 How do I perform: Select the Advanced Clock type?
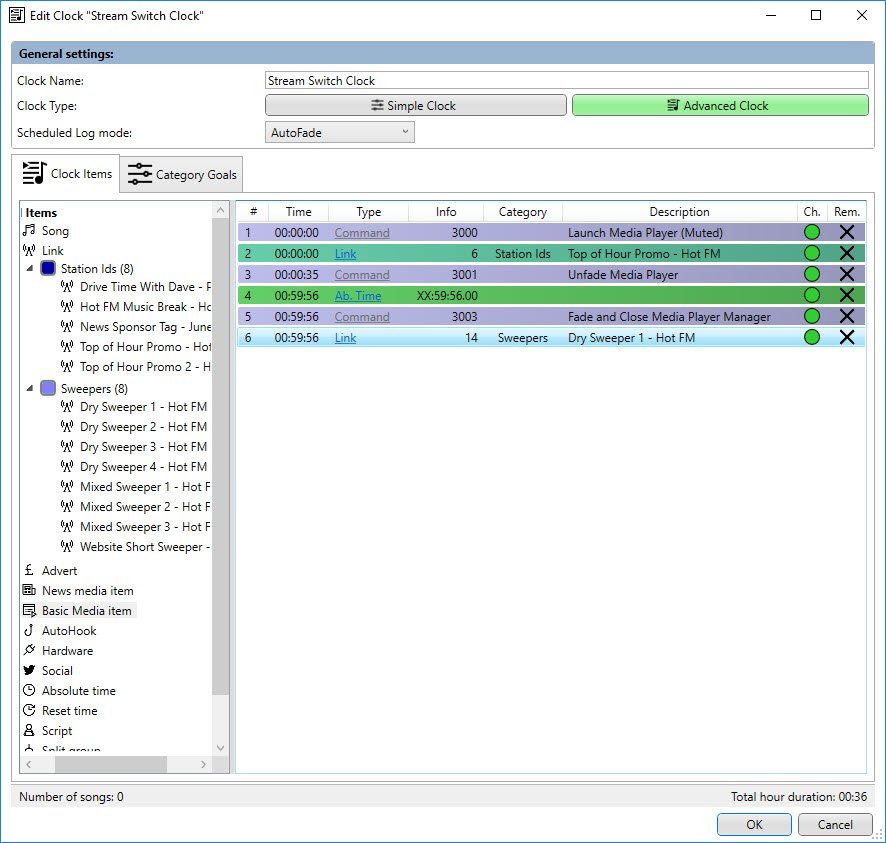(720, 106)
